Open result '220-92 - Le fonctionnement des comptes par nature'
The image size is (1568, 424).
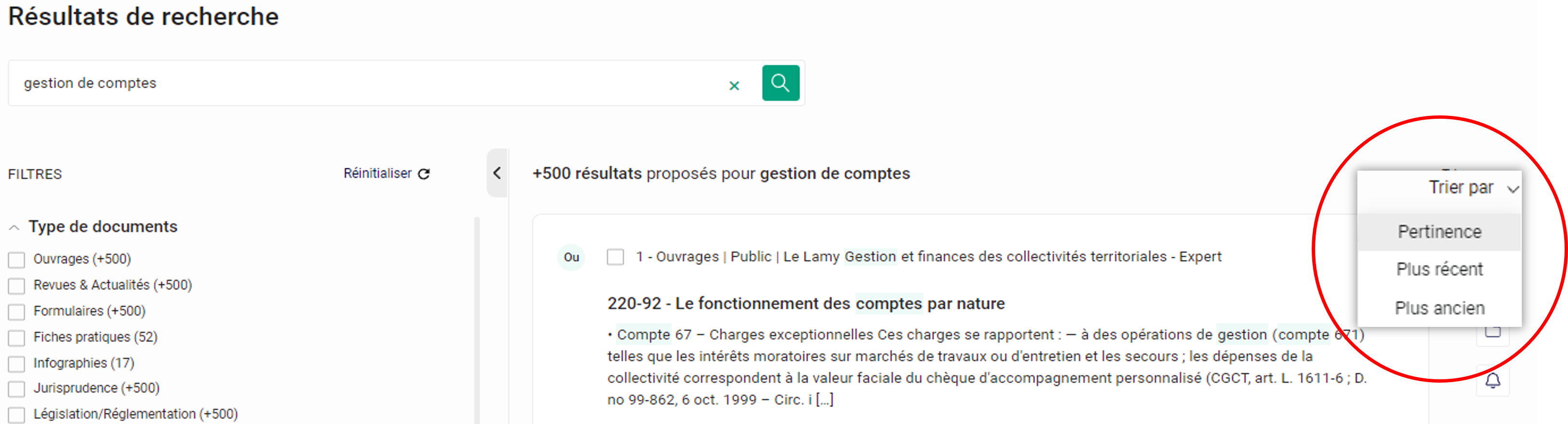pos(805,303)
